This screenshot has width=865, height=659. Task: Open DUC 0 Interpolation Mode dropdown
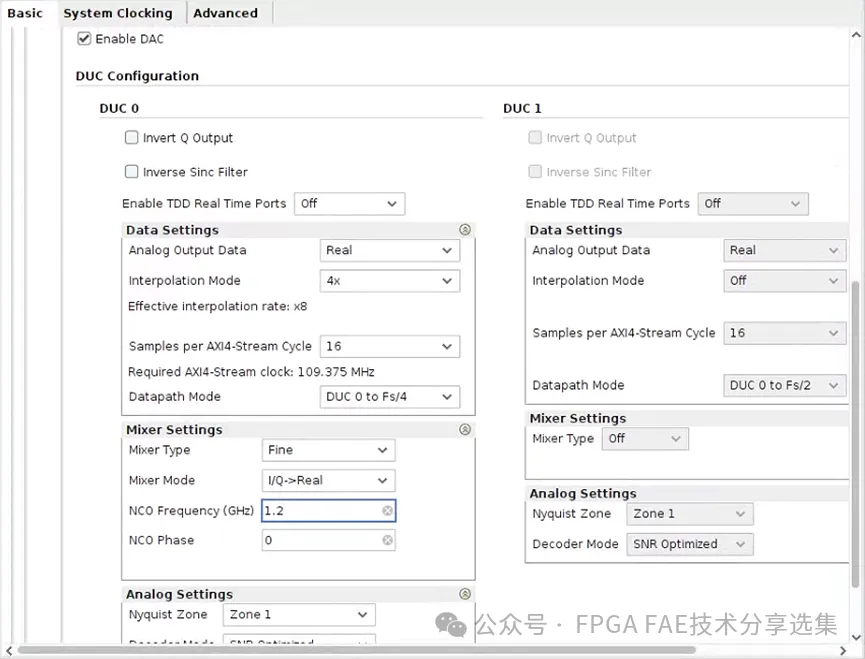pos(389,281)
